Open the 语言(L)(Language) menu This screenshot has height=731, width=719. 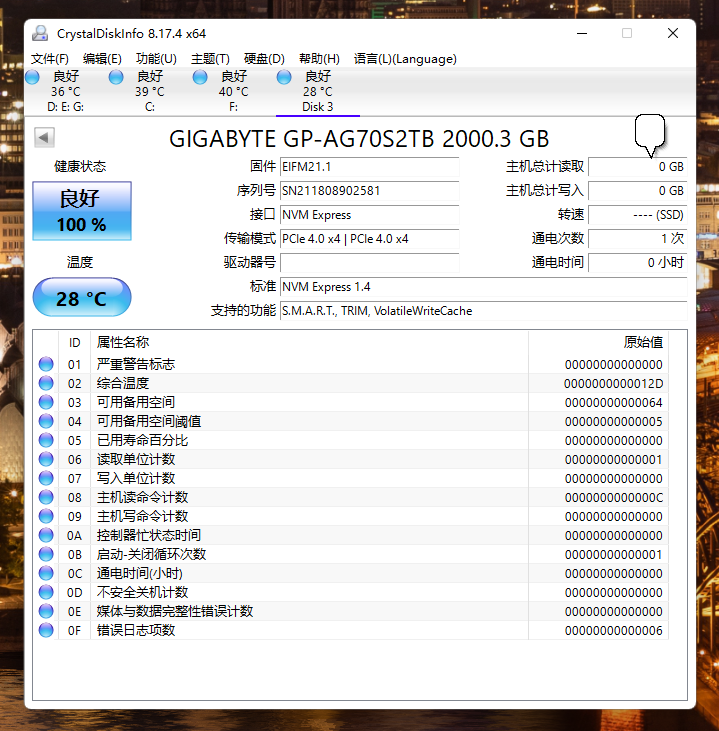[x=405, y=59]
